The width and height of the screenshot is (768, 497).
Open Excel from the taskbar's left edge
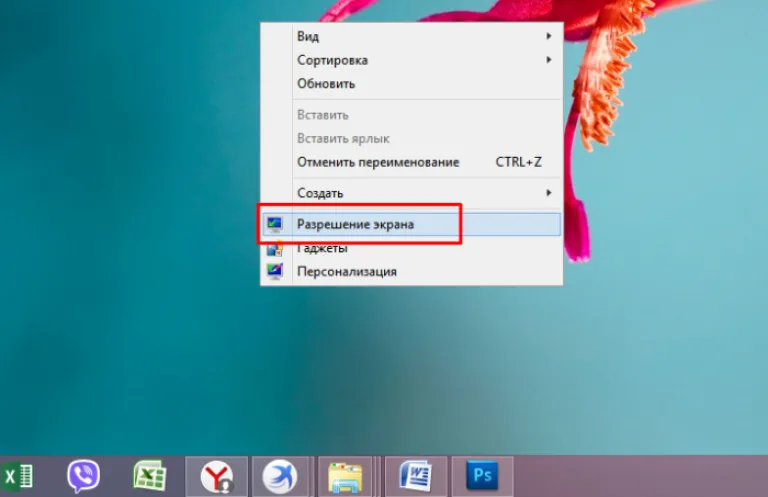(x=17, y=475)
